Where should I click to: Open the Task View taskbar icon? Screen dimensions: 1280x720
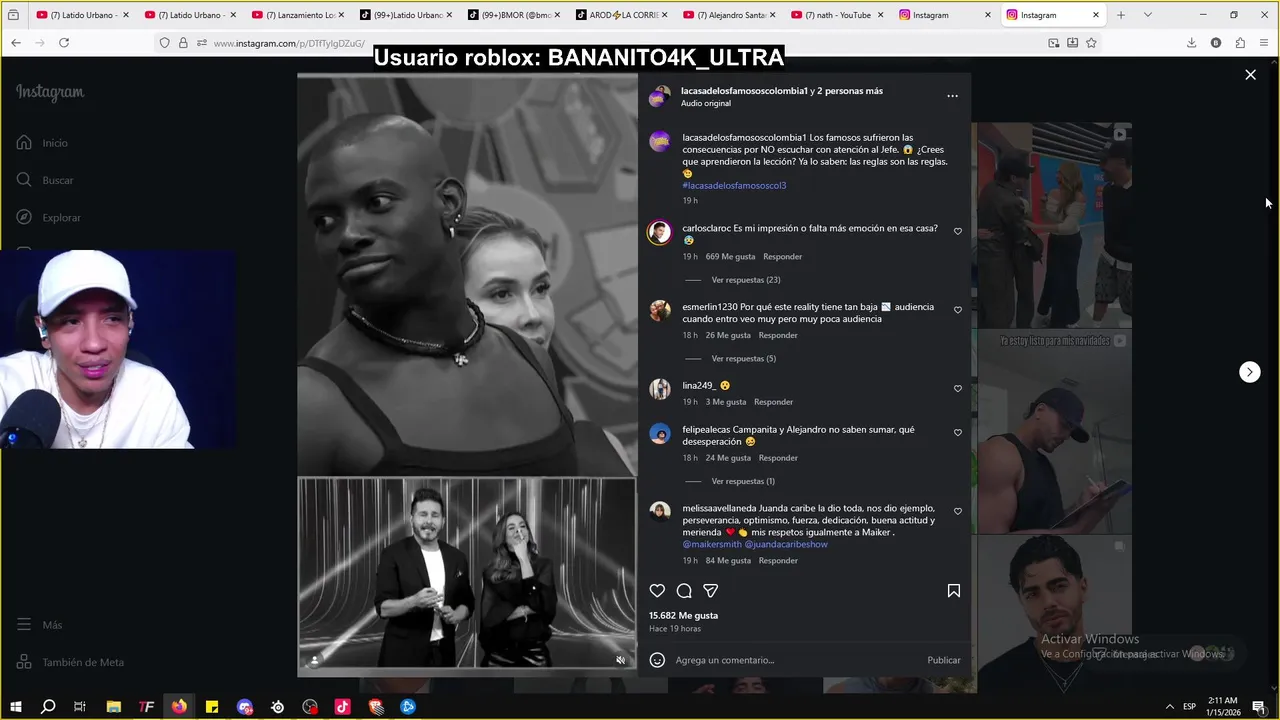point(80,707)
